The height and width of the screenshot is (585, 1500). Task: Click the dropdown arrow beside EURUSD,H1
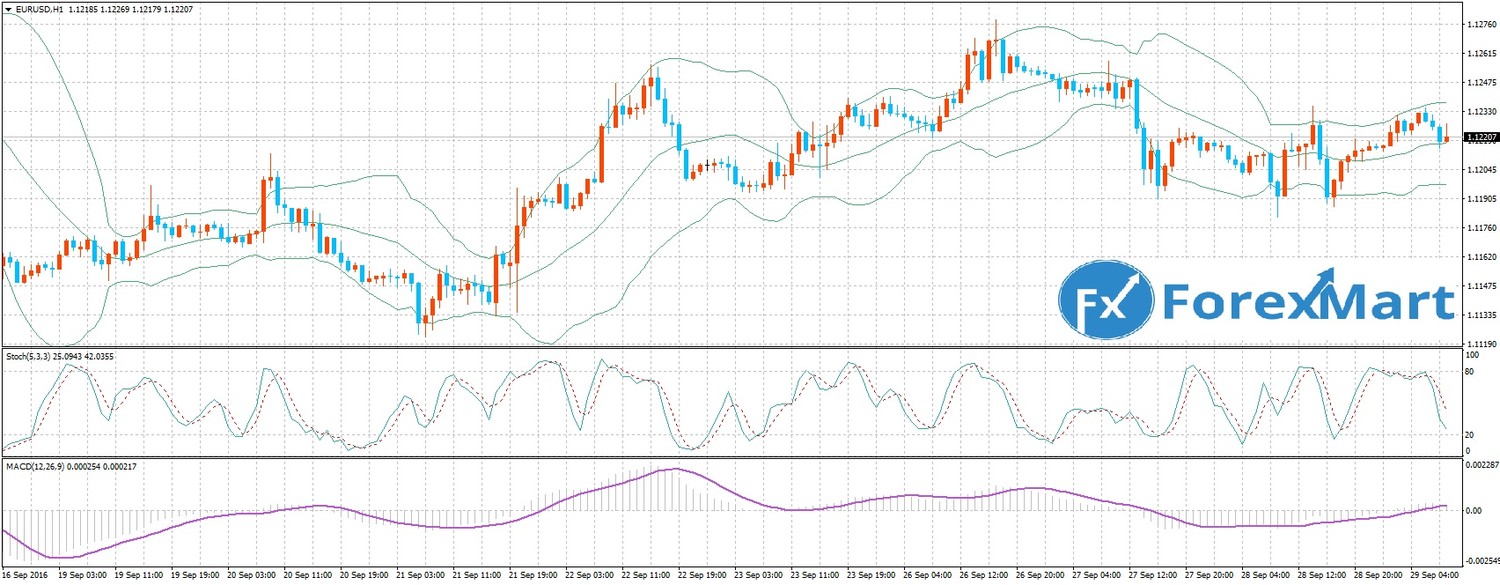click(7, 10)
